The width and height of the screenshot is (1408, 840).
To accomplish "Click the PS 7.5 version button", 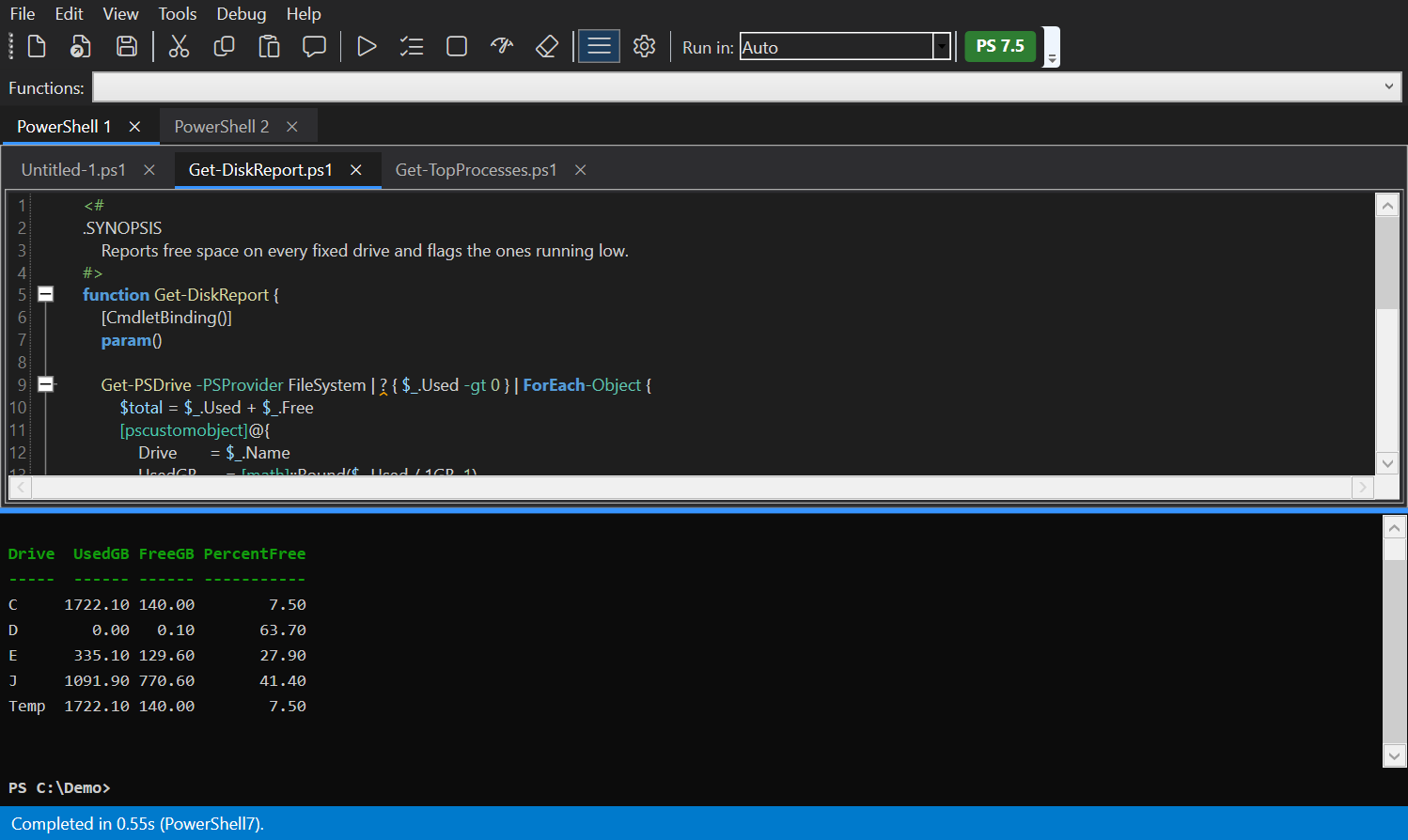I will (1000, 46).
